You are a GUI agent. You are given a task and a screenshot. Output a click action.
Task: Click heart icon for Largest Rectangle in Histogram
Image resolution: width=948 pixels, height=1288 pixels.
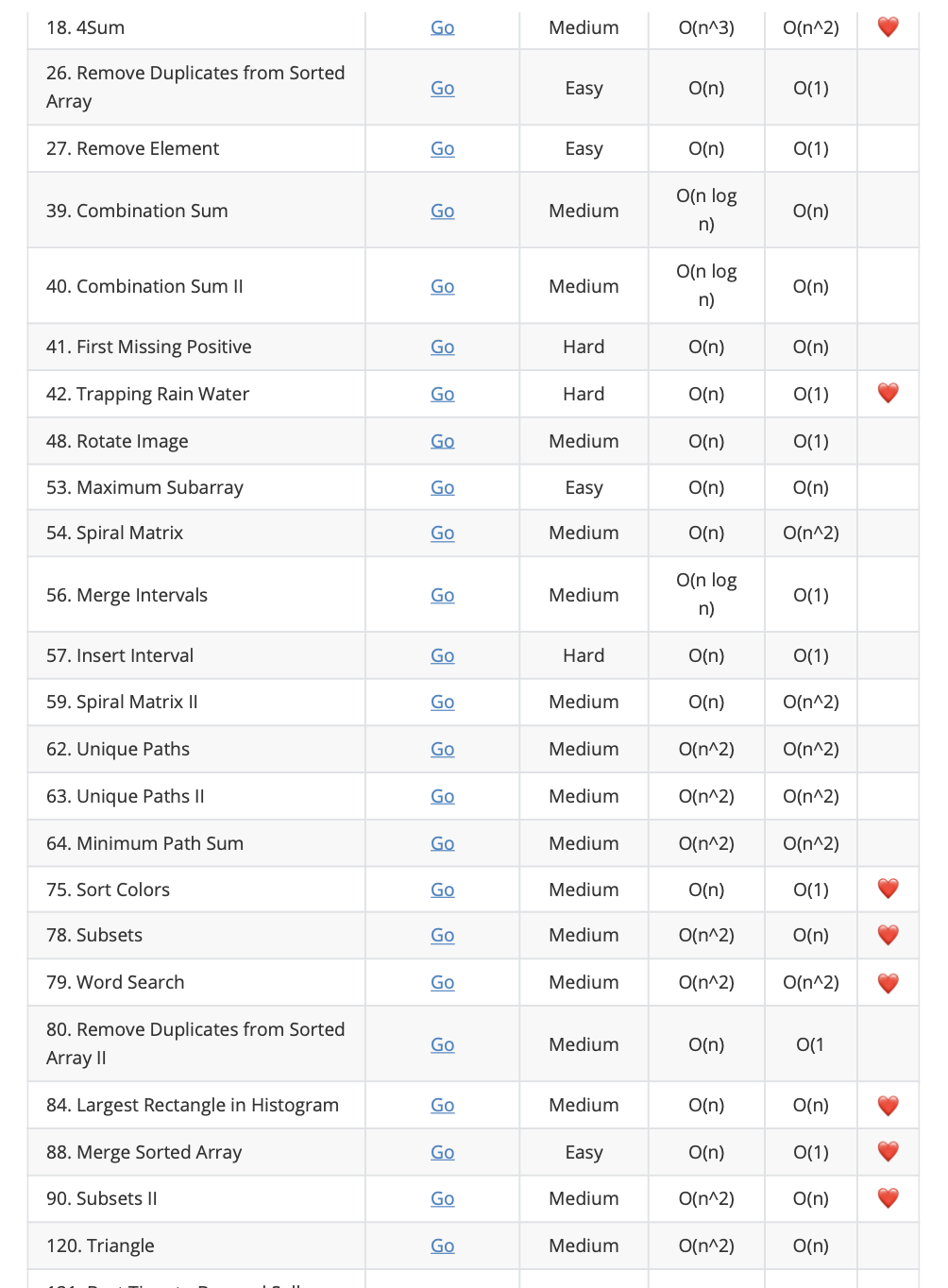(x=888, y=1106)
